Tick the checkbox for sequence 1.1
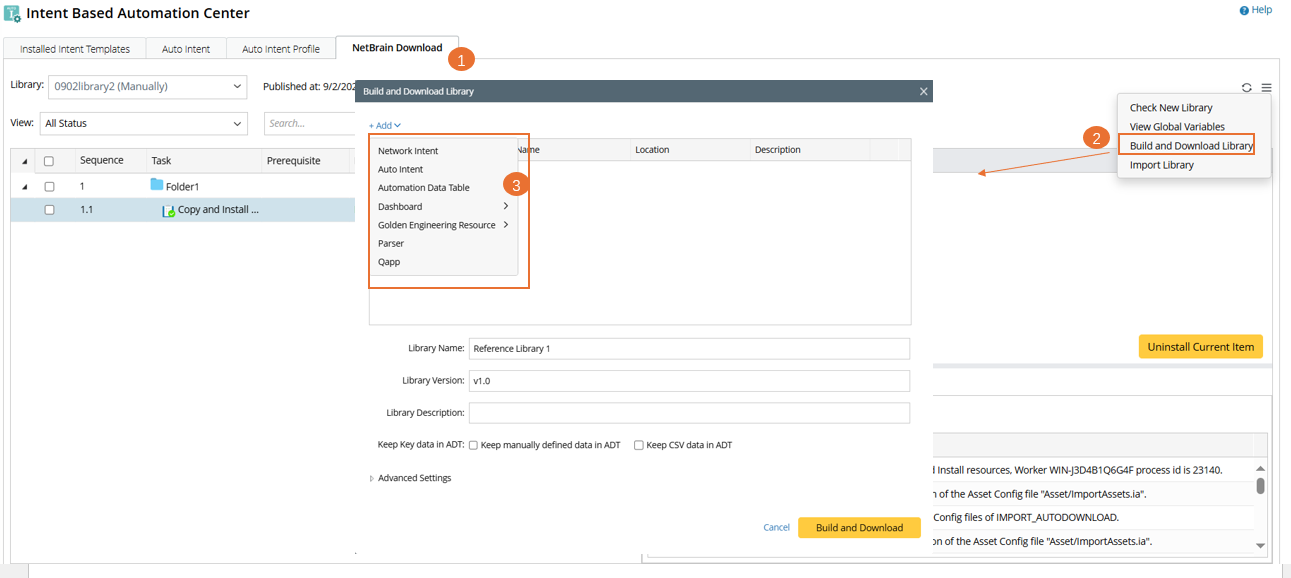Screen dimensions: 1291x578 coord(49,210)
